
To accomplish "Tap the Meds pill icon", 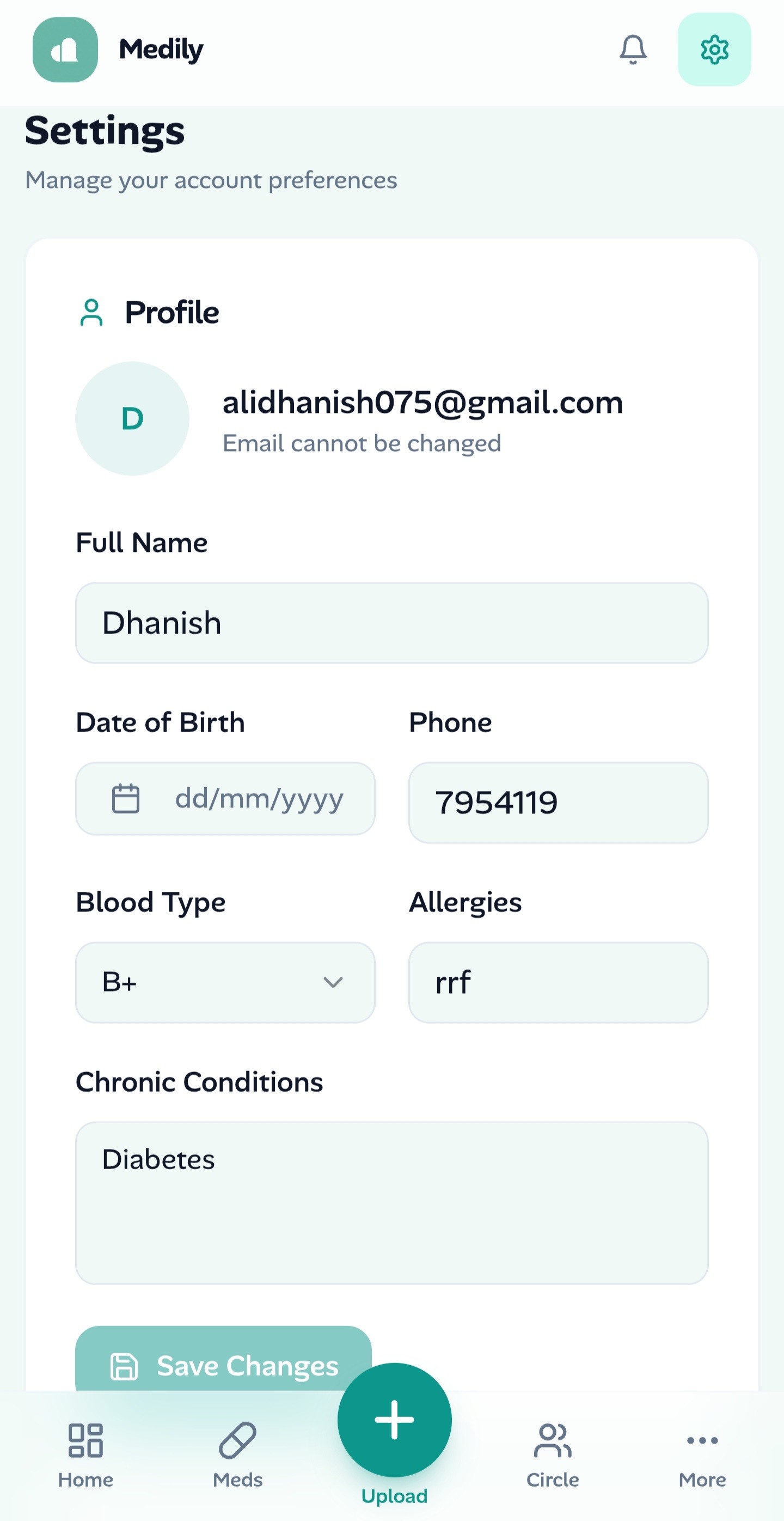I will point(237,1441).
